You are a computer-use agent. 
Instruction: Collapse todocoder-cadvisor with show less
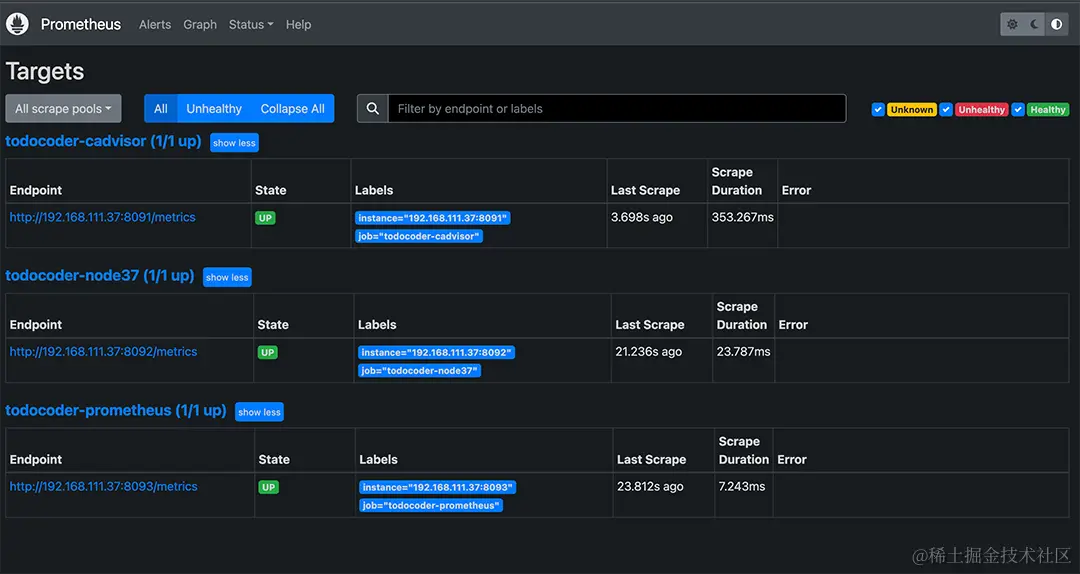point(234,143)
